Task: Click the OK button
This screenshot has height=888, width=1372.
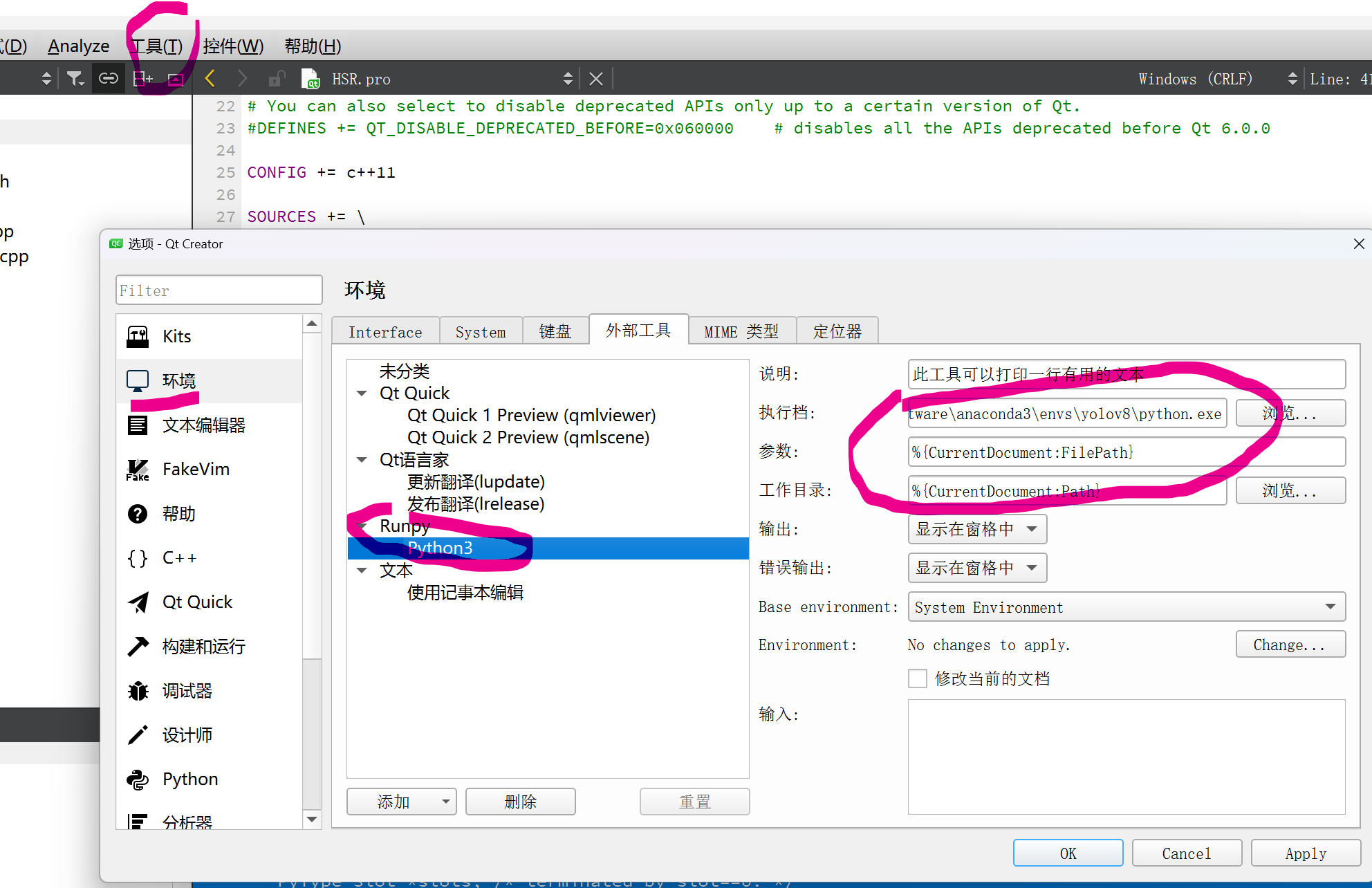Action: click(1068, 853)
